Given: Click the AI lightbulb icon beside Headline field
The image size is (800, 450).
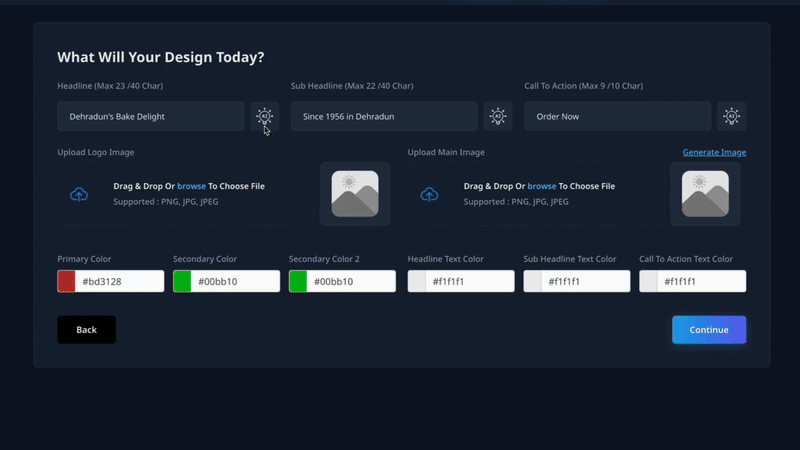Looking at the screenshot, I should point(264,116).
